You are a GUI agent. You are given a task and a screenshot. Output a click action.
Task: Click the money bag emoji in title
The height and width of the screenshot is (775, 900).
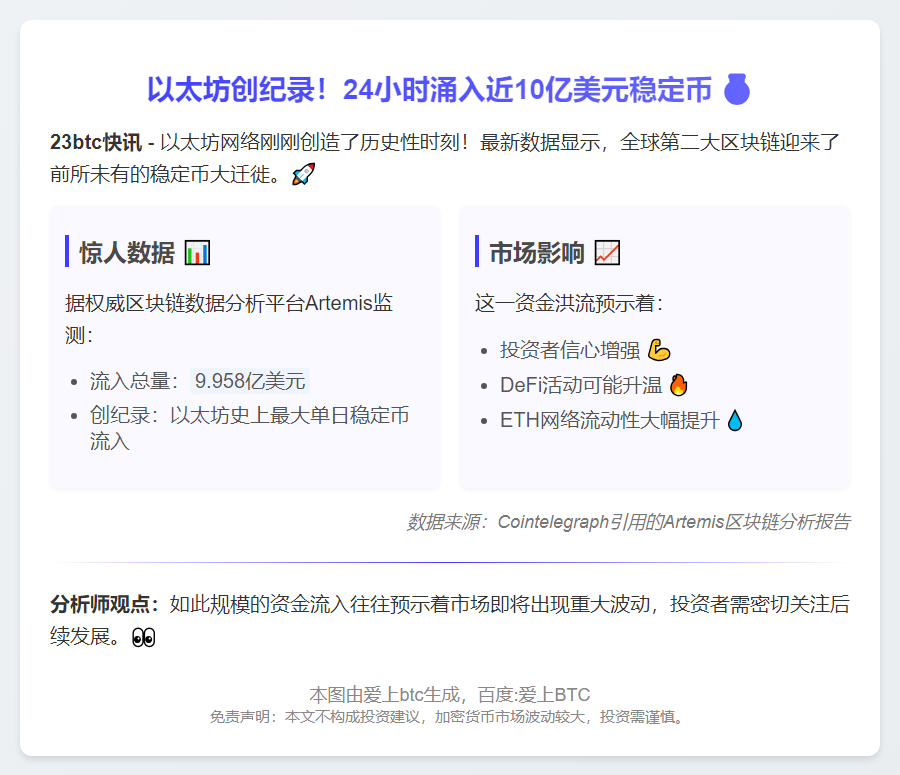pyautogui.click(x=737, y=89)
